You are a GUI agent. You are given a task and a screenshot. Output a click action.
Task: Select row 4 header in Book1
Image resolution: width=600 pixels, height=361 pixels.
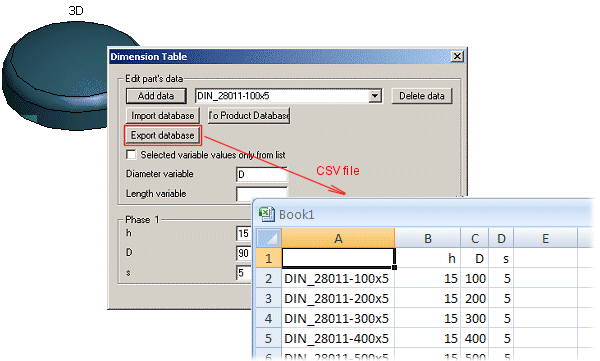click(x=269, y=318)
